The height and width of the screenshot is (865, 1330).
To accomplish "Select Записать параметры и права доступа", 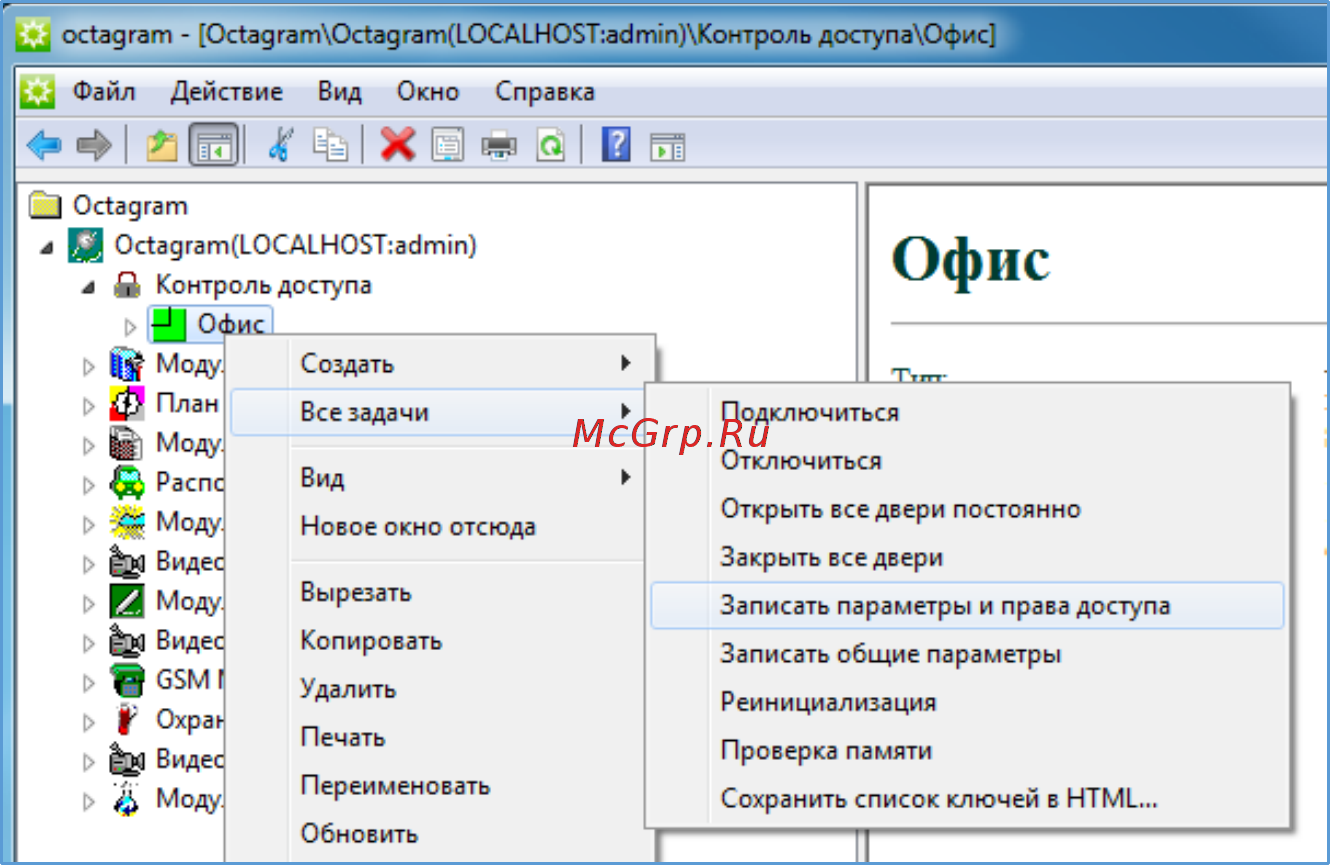I will [x=967, y=606].
